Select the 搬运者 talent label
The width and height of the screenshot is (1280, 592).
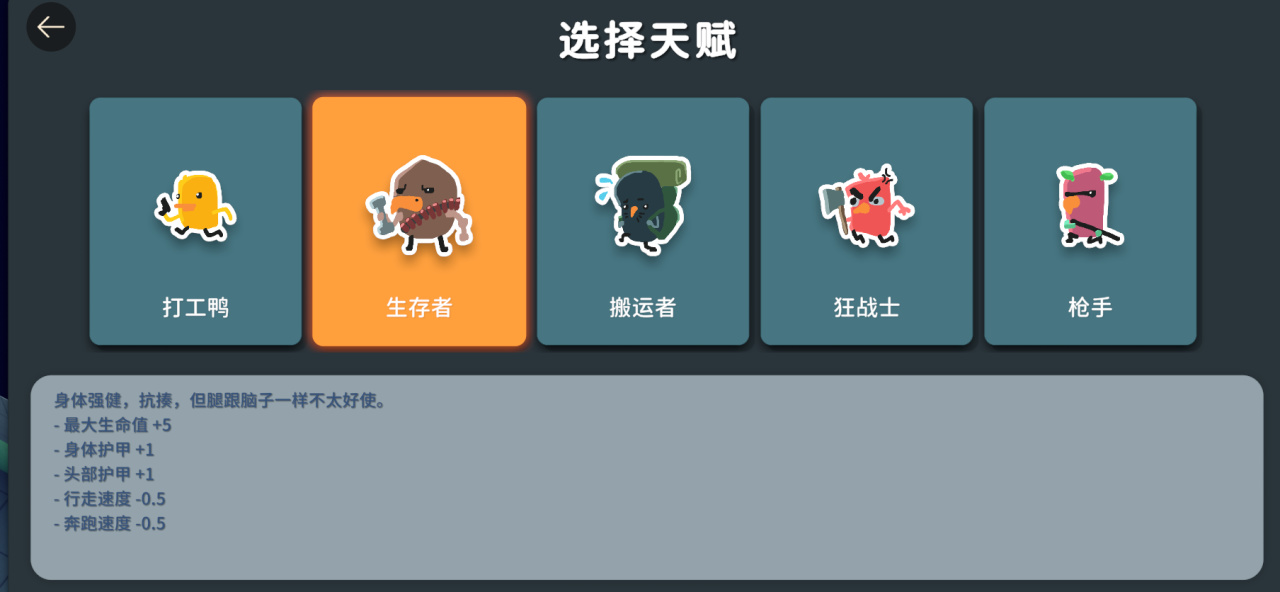[x=642, y=307]
